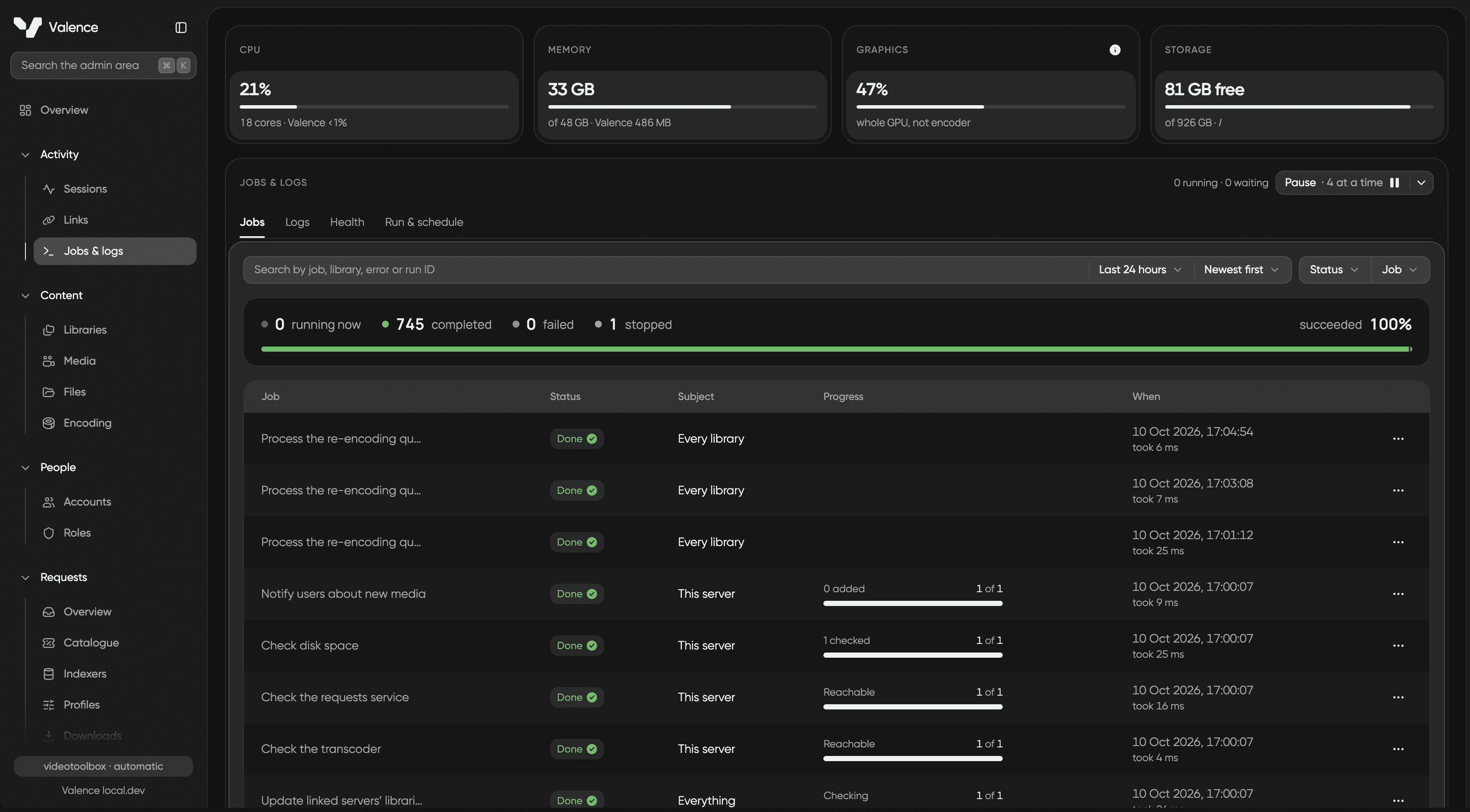Focus the Search the admin area field

click(103, 66)
